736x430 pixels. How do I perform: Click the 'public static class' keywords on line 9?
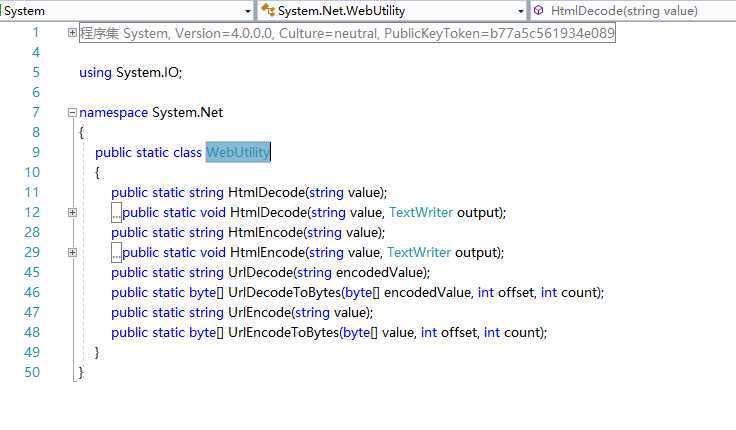[148, 153]
